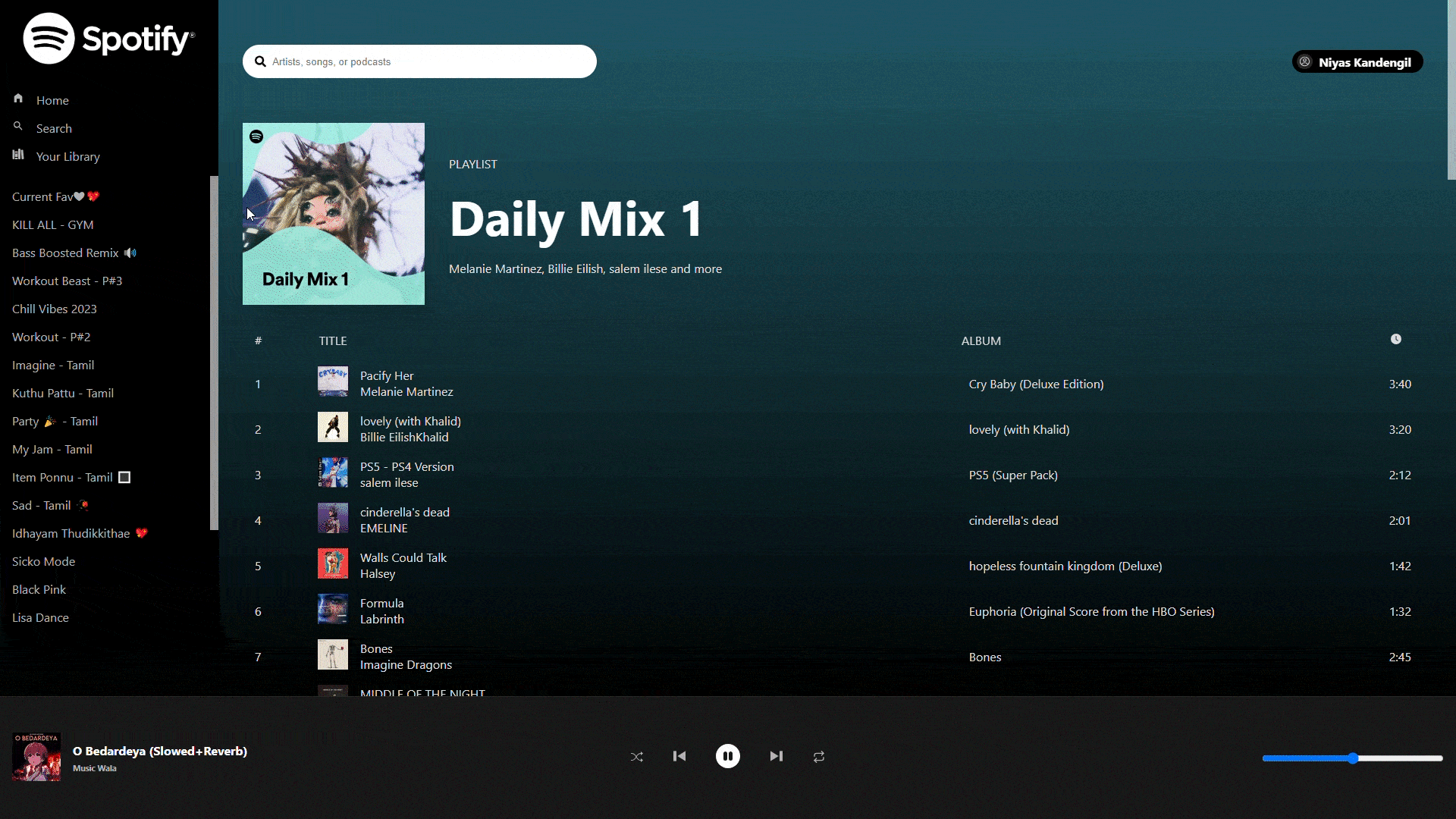Click the O Bedardeya now-playing thumbnail

point(36,757)
